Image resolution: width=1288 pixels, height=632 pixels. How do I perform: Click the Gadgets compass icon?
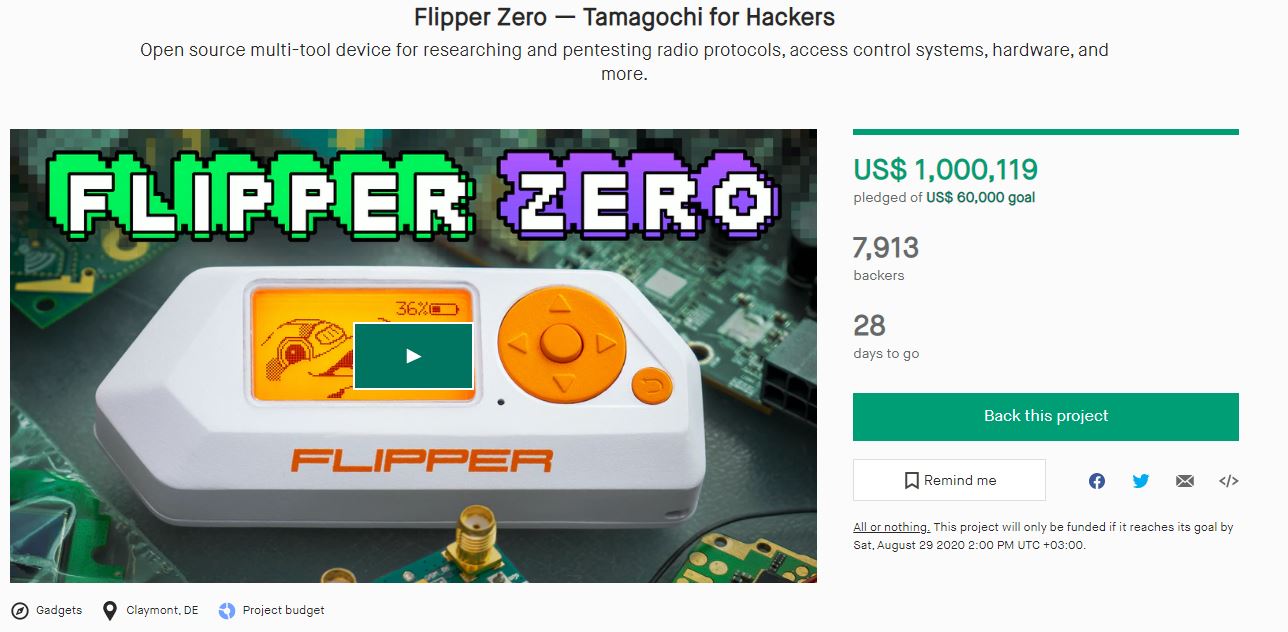(20, 610)
